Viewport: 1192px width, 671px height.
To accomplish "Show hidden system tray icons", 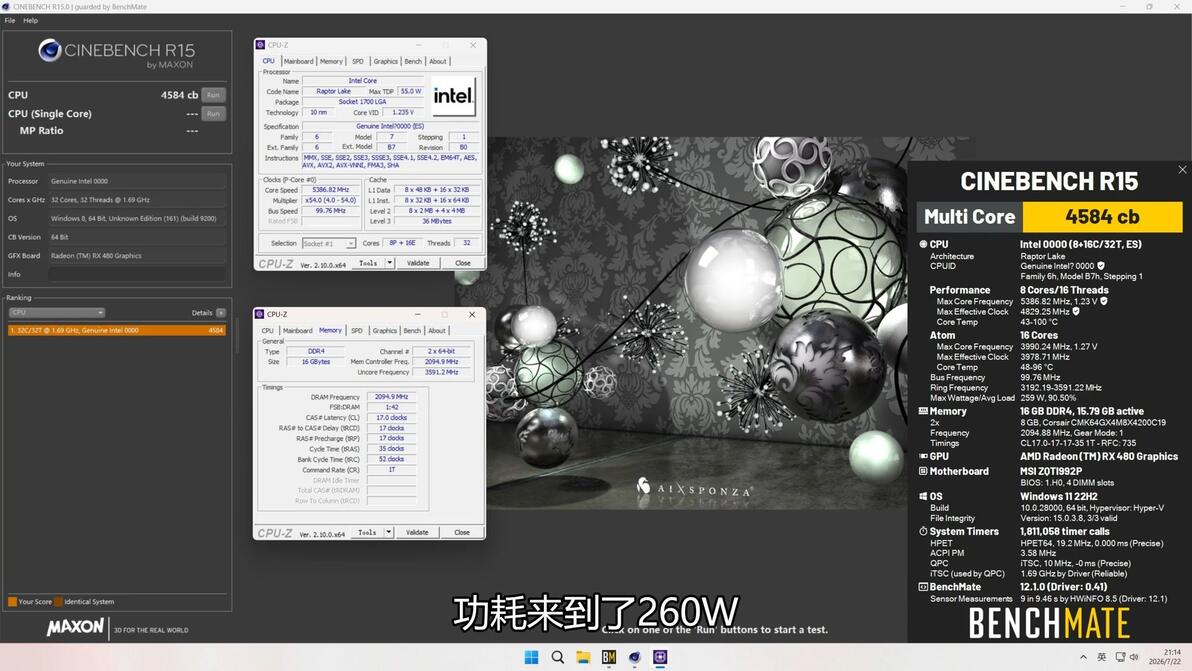I will [1083, 657].
